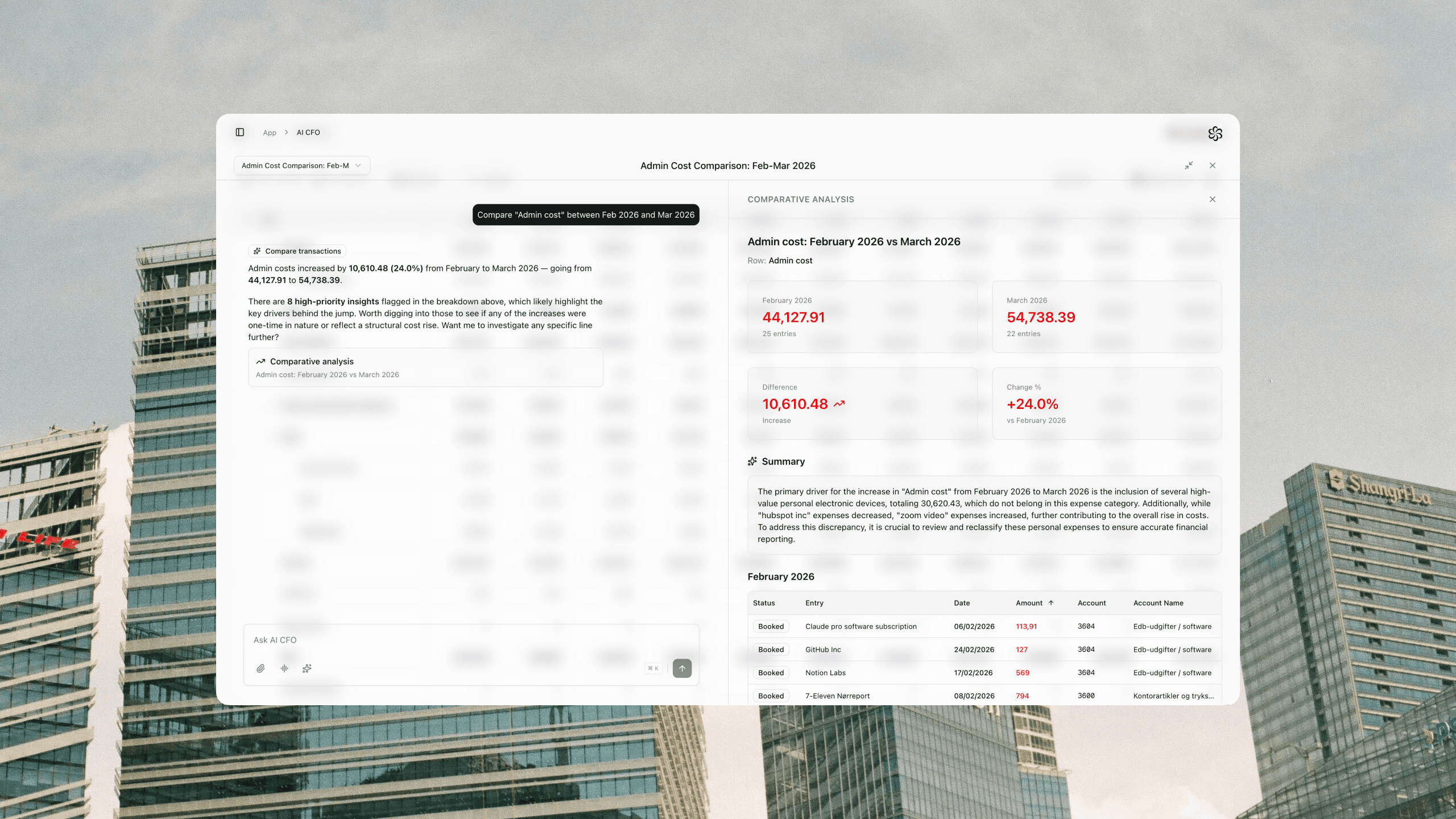
Task: Select the GitHub Inc transaction row
Action: [x=823, y=650]
